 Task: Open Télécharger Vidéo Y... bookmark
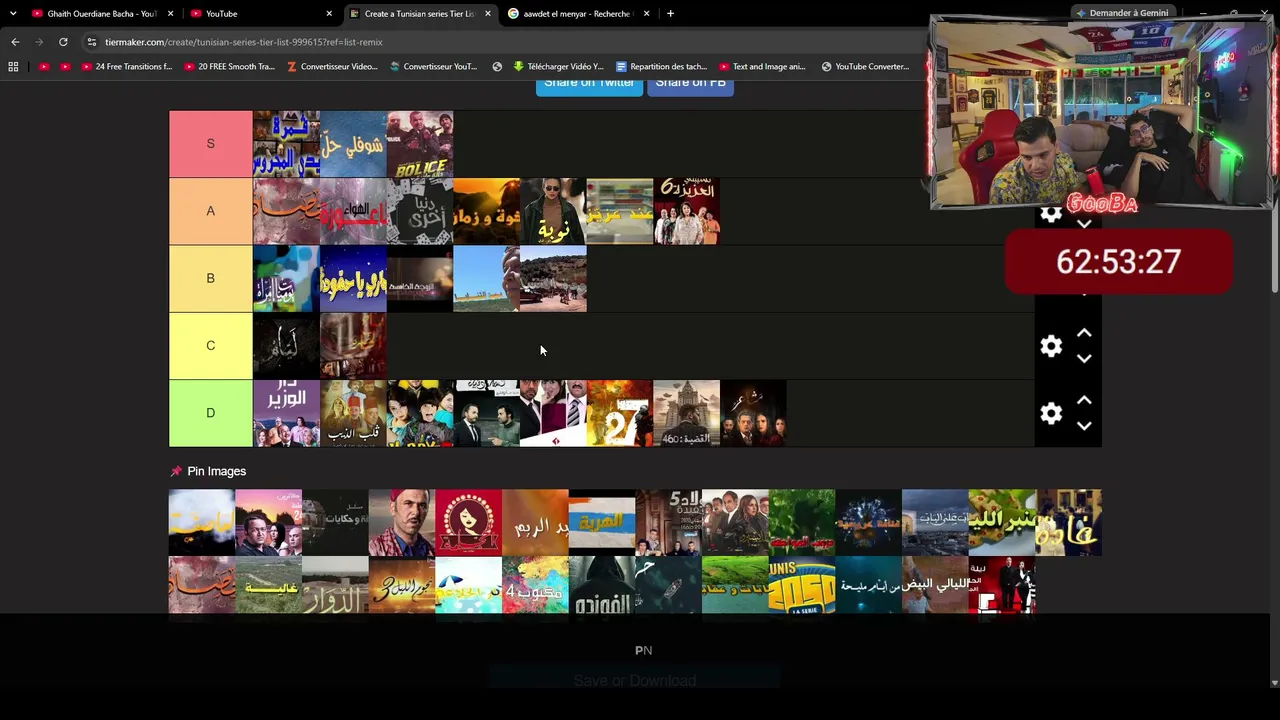pyautogui.click(x=558, y=67)
